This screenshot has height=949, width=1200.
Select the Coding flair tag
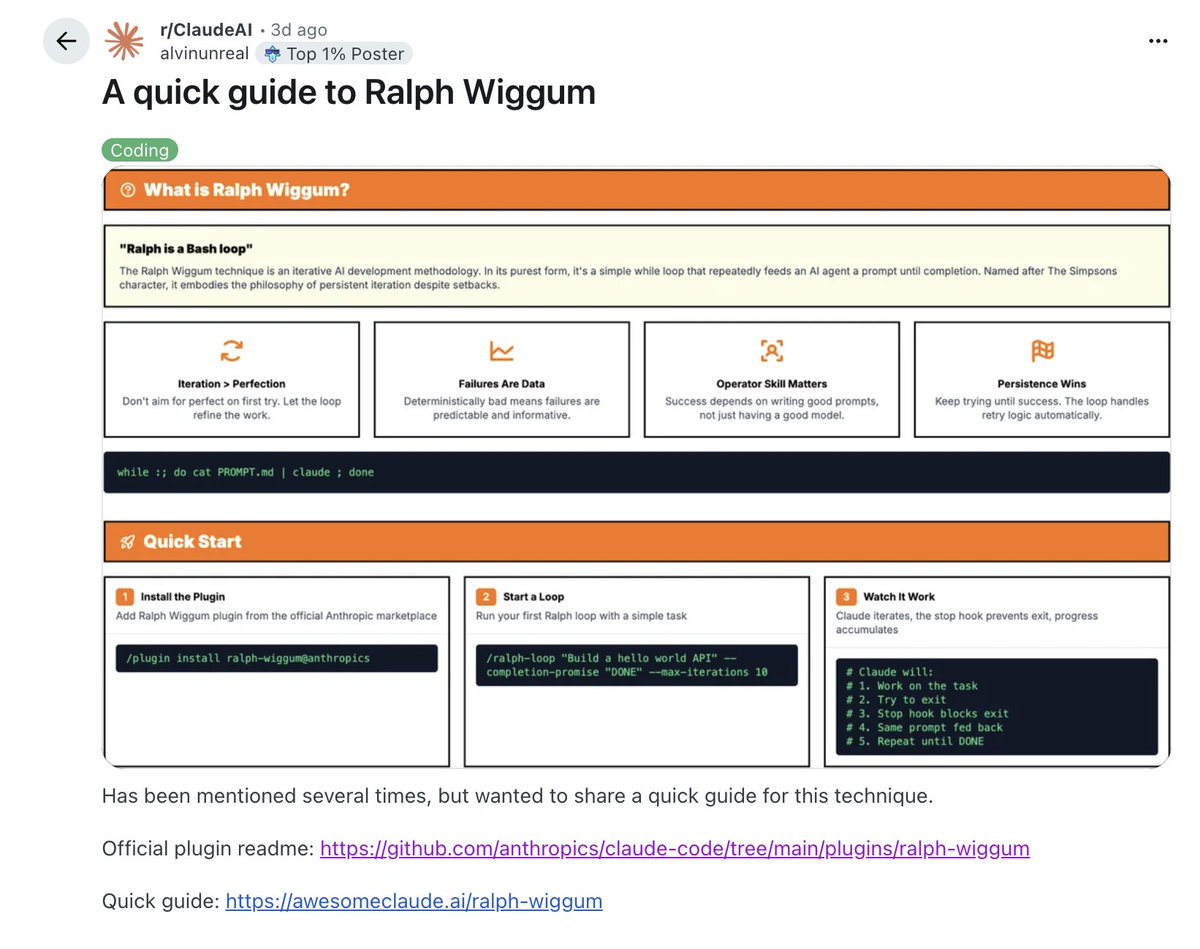[x=140, y=150]
